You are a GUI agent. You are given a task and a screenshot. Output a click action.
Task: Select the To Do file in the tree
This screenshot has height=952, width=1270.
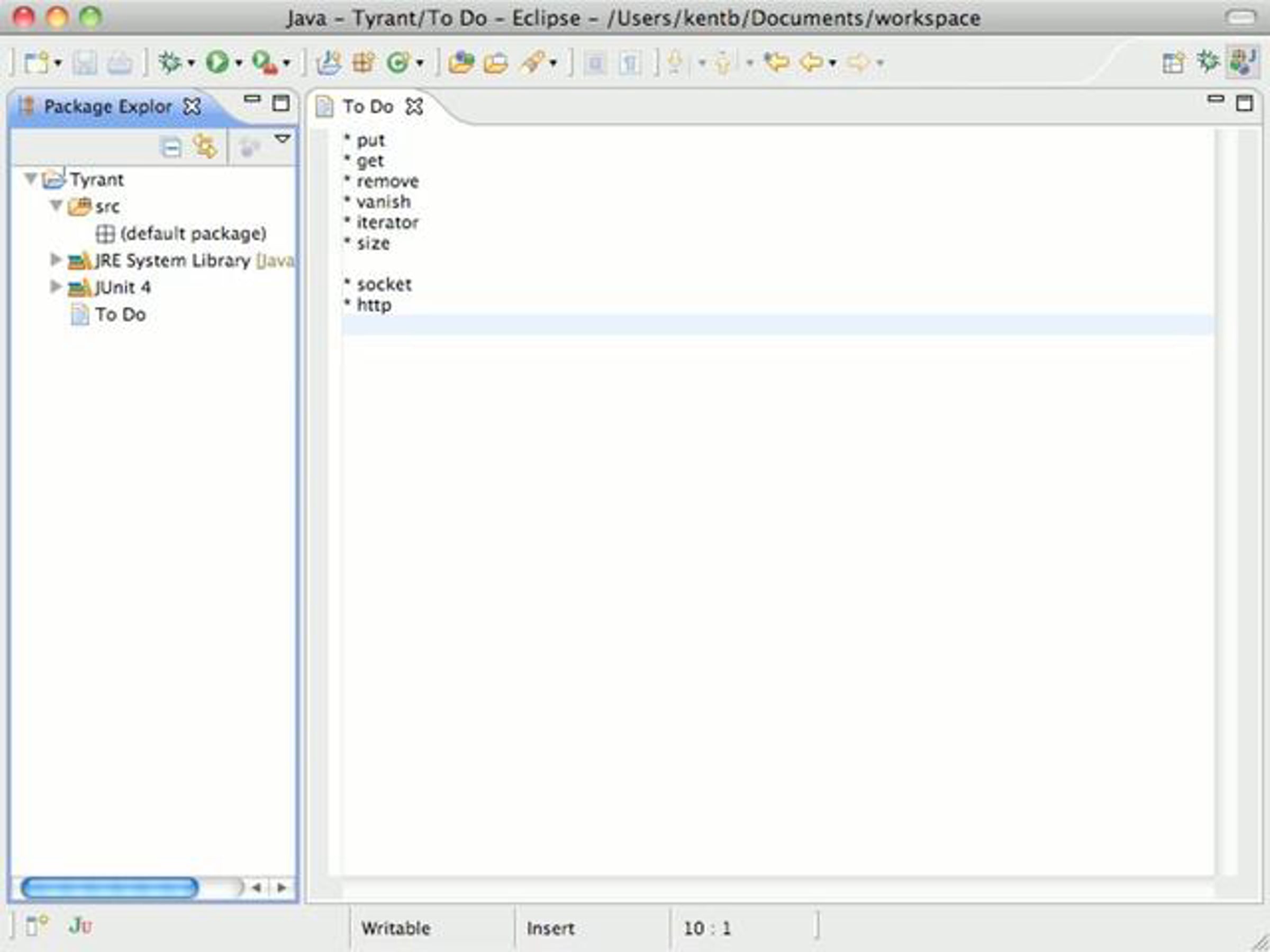pos(121,315)
